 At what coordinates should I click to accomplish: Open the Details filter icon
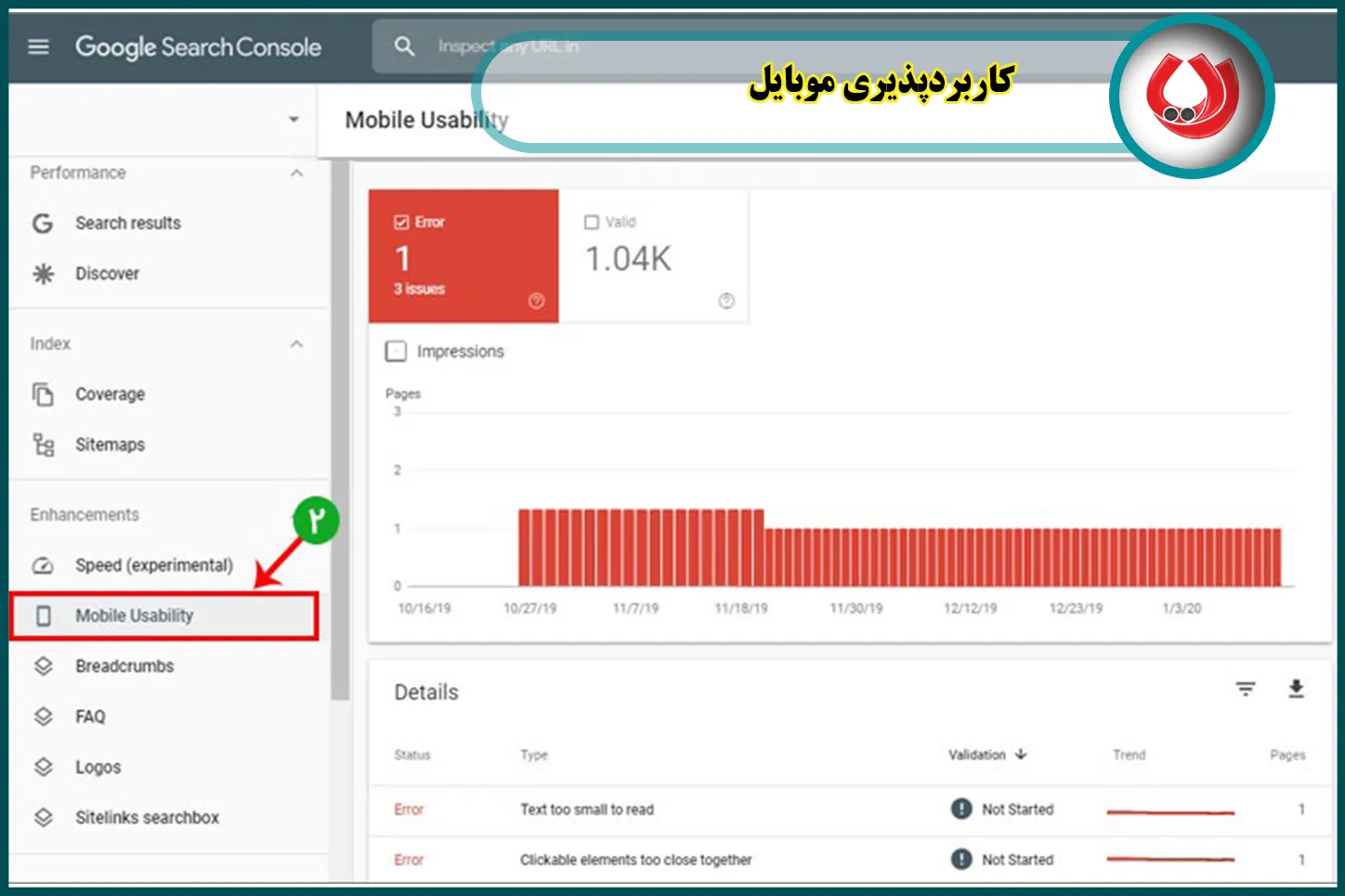tap(1245, 689)
